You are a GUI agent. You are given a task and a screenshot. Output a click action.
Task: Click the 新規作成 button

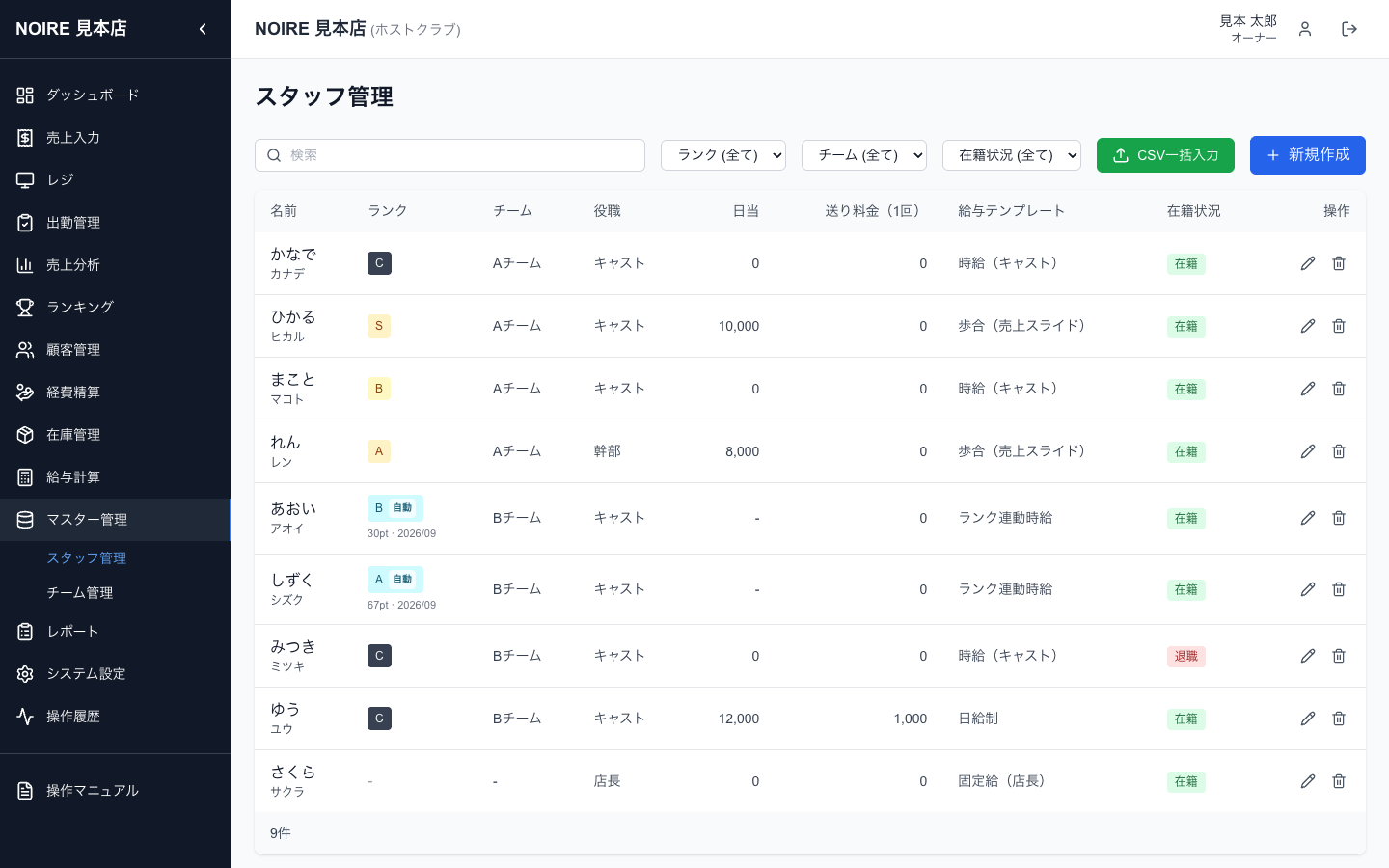point(1308,155)
